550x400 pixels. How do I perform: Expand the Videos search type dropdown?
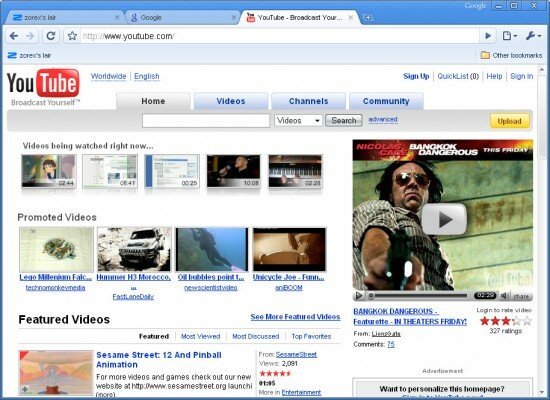[x=298, y=121]
